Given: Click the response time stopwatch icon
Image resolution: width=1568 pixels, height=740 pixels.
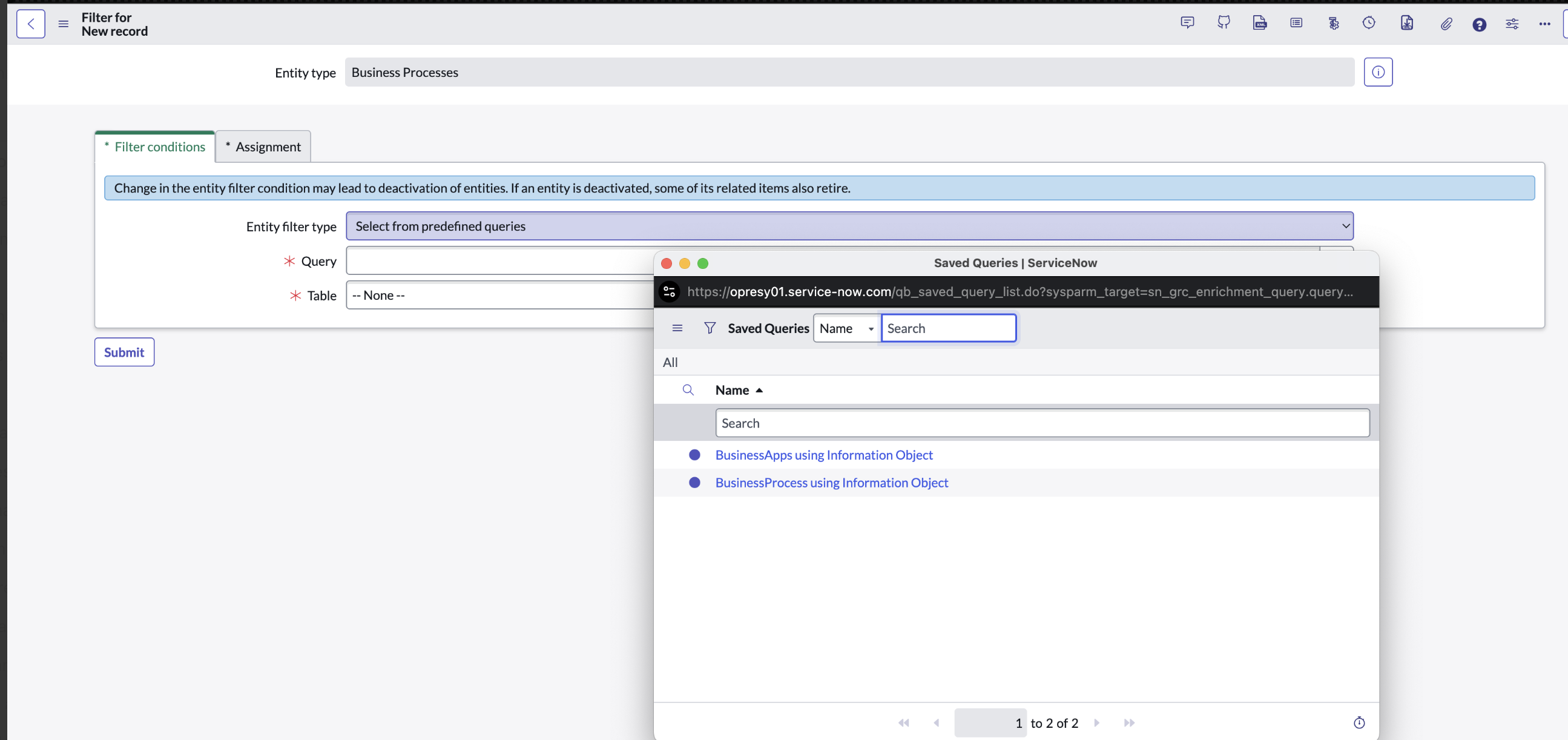Looking at the screenshot, I should 1359,723.
